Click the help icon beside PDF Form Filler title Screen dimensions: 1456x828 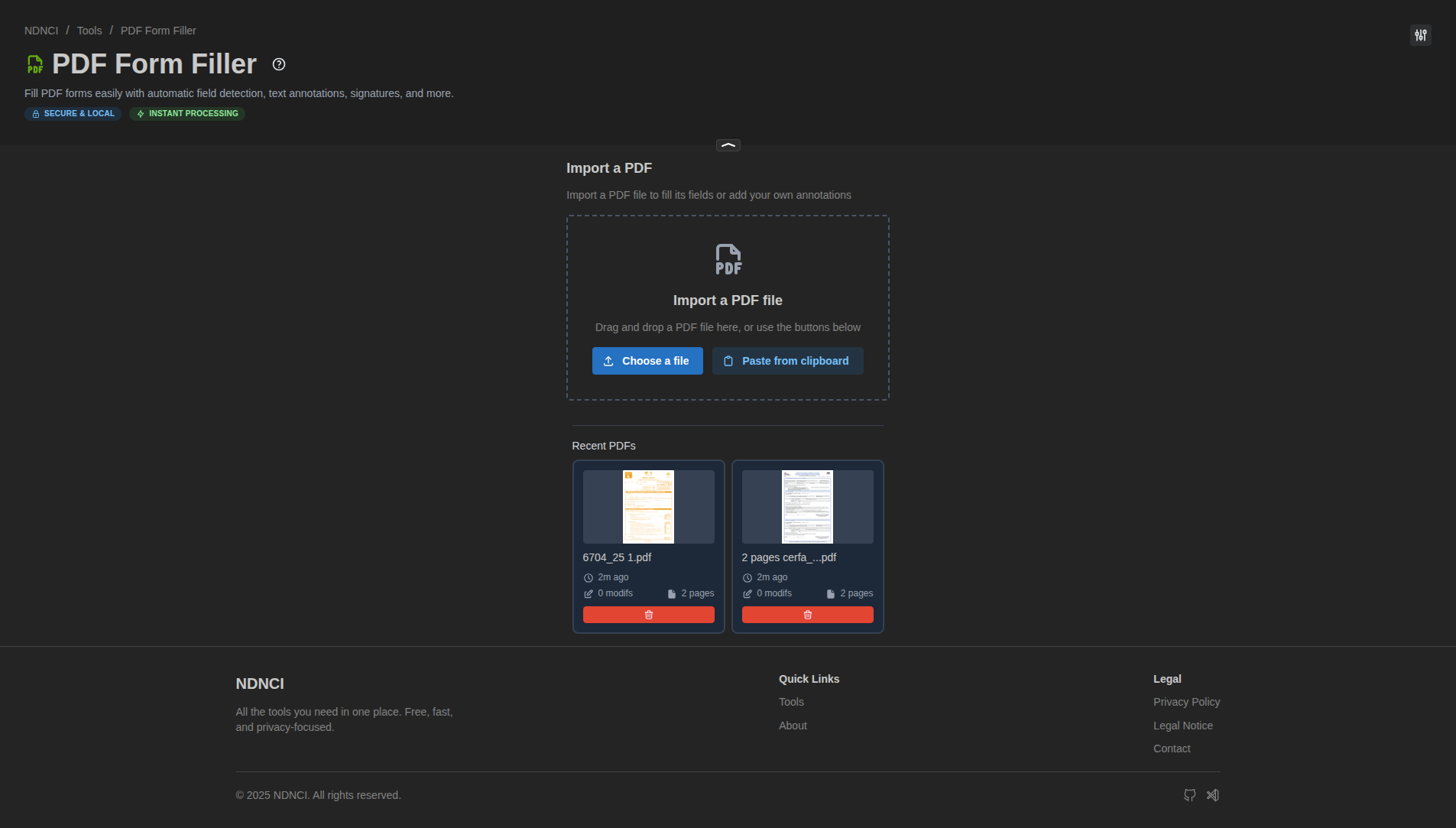278,64
